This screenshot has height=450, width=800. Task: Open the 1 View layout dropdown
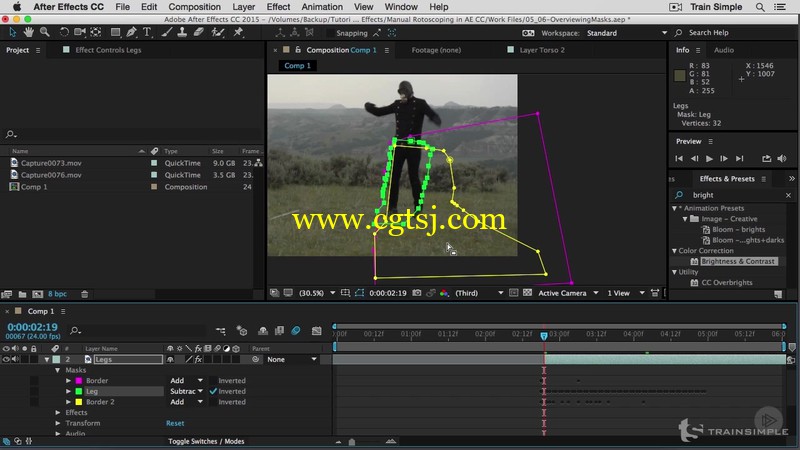pos(626,293)
